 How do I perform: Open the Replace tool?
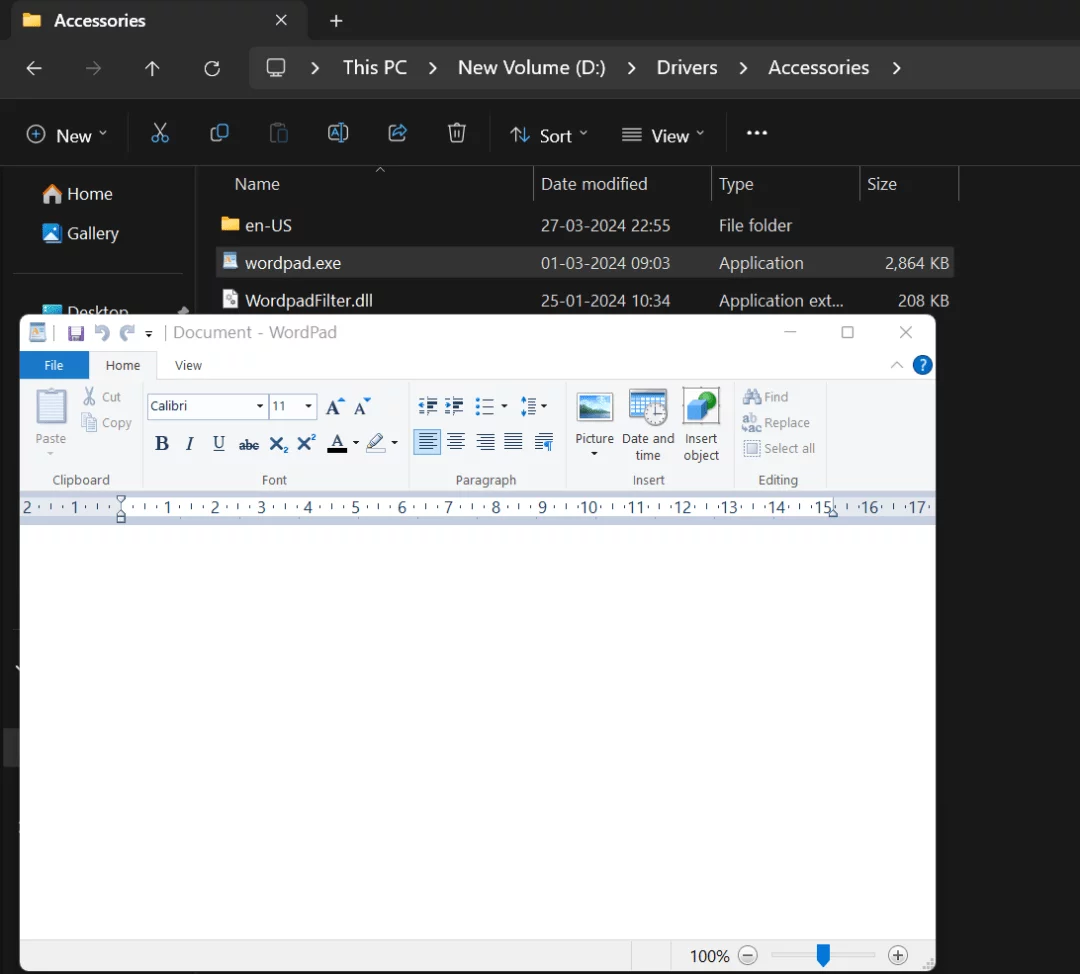tap(777, 422)
